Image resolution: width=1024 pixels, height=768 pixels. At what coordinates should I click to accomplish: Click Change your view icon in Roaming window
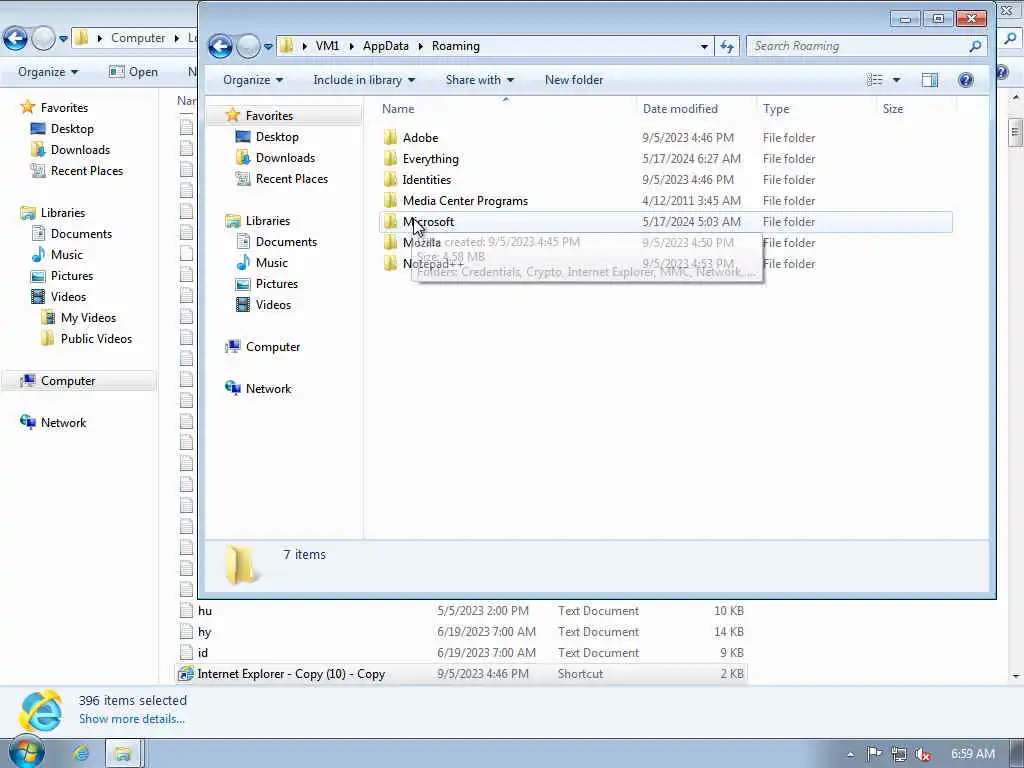click(874, 80)
